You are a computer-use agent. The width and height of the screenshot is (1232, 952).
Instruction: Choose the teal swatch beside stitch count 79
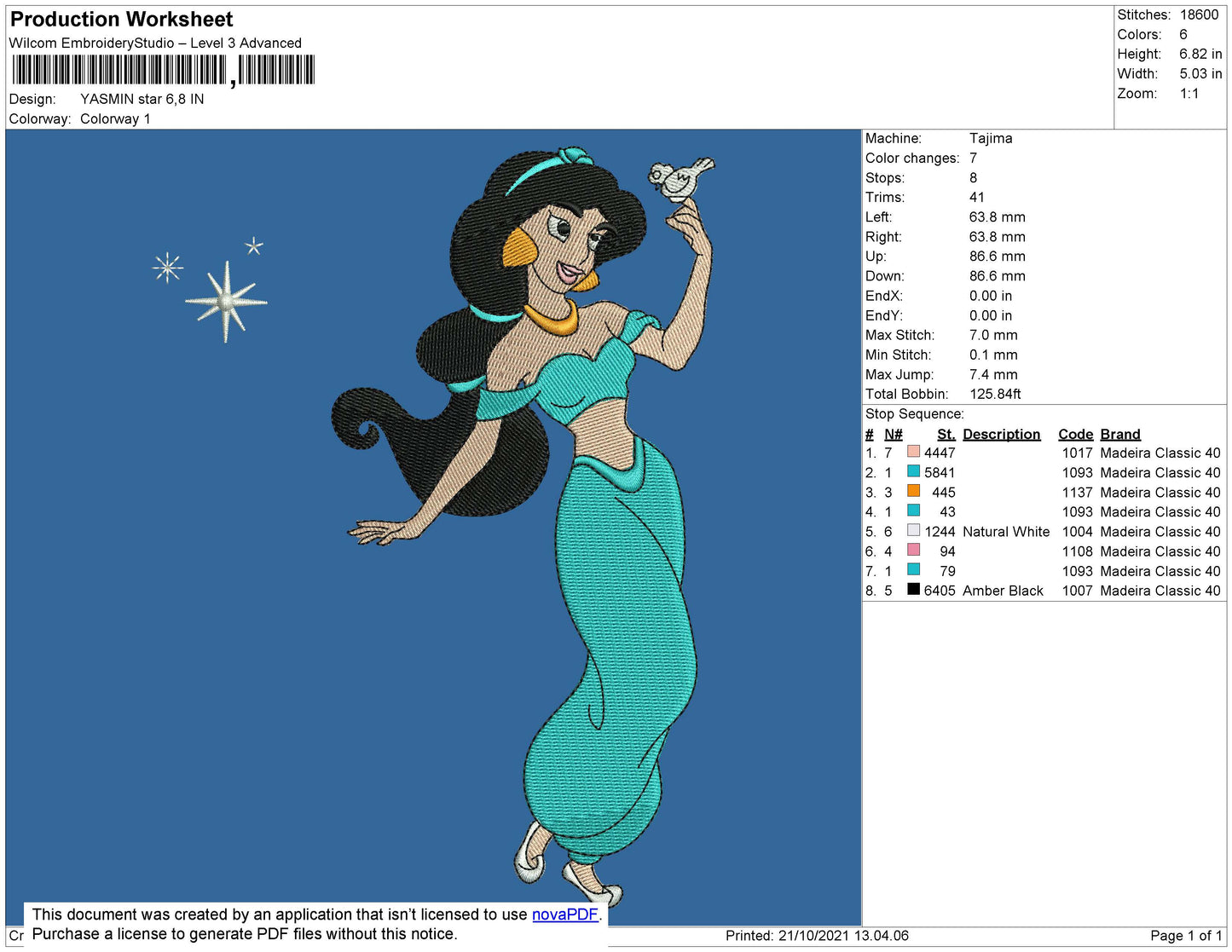[913, 569]
